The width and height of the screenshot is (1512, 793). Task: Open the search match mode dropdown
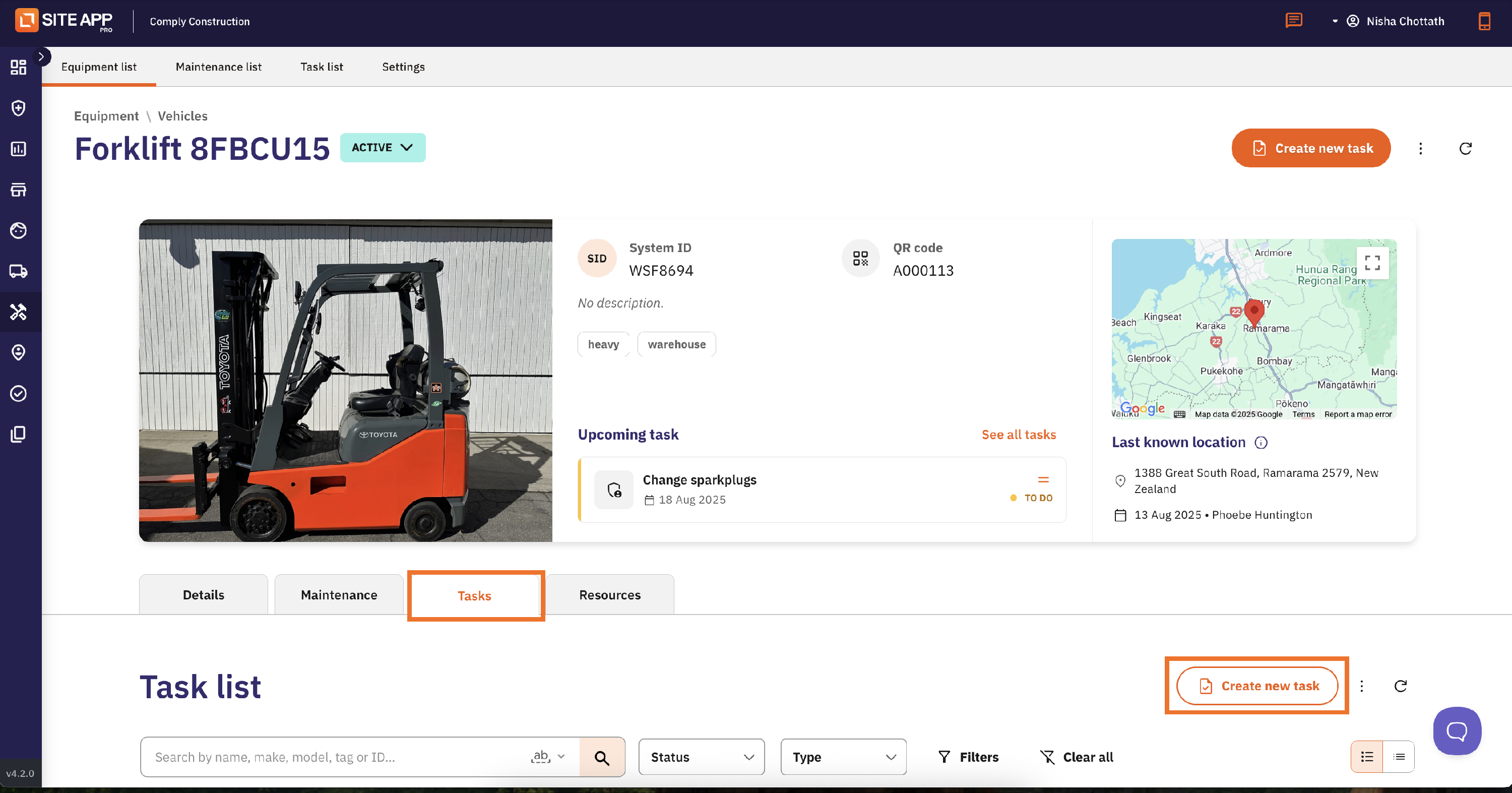tap(549, 757)
